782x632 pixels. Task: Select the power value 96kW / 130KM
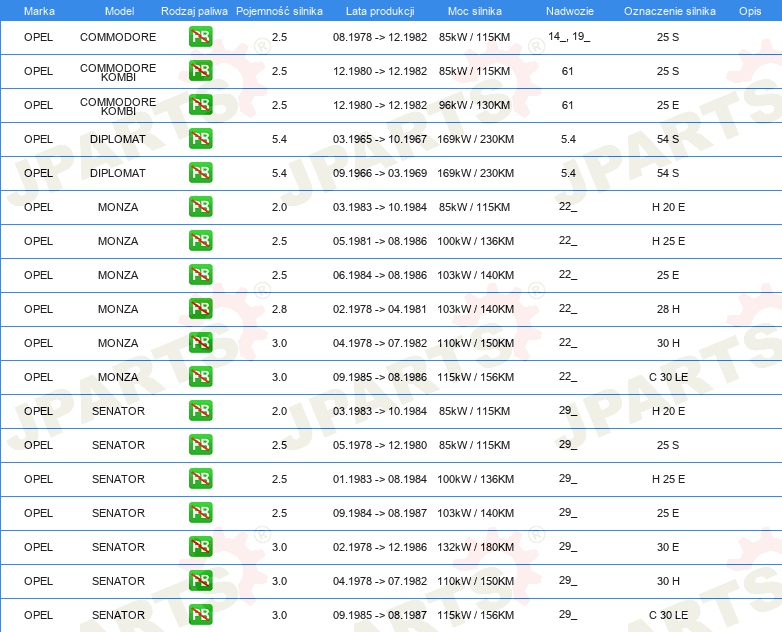point(475,105)
